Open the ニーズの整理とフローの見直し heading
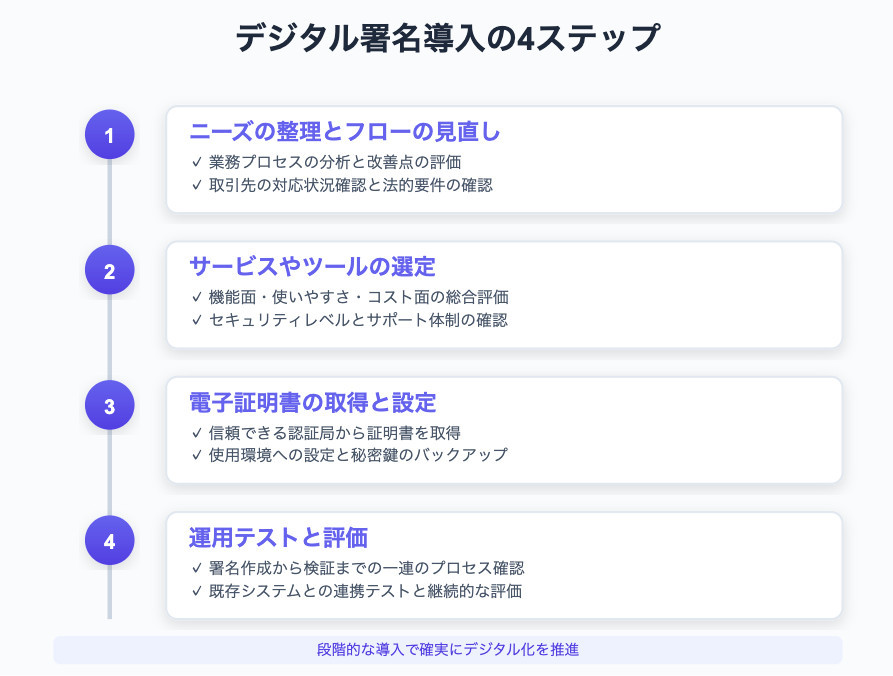This screenshot has width=893, height=676. coord(344,131)
